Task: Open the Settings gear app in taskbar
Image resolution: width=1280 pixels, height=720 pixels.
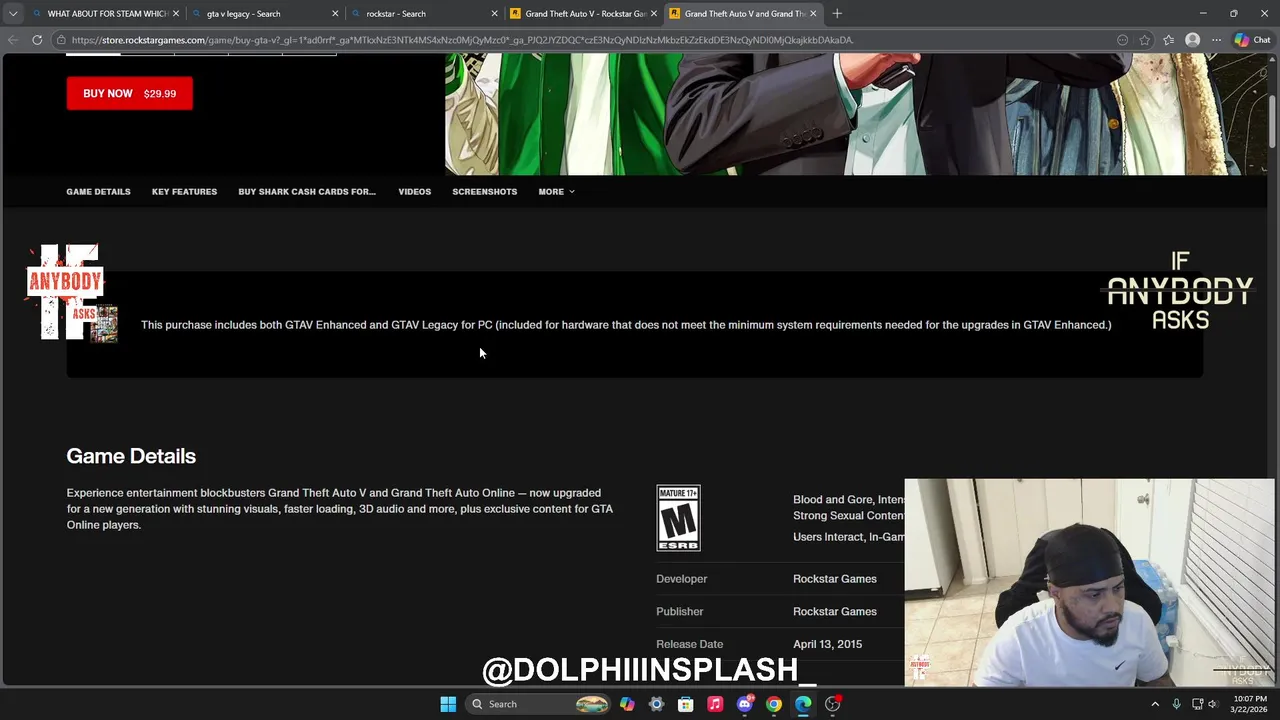Action: (x=656, y=704)
